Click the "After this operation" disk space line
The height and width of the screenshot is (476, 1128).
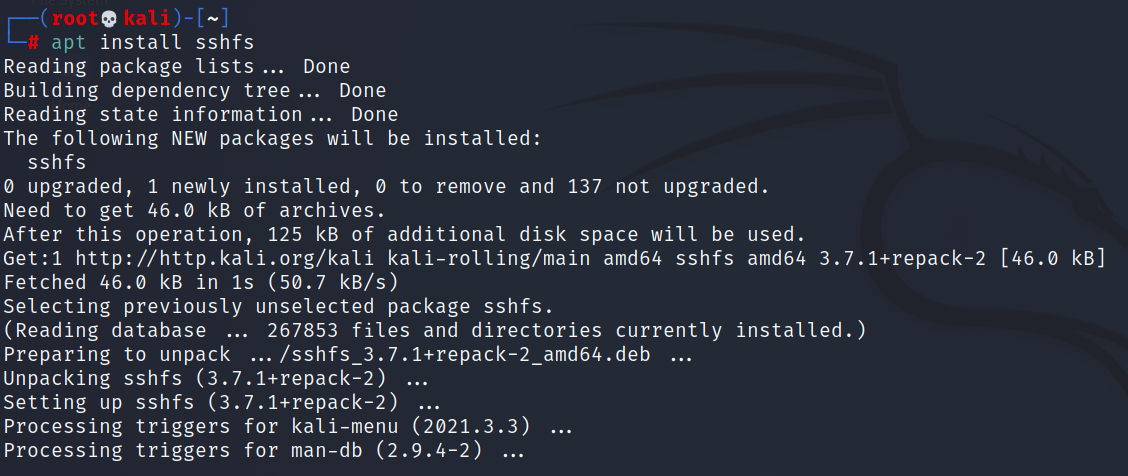[x=404, y=235]
